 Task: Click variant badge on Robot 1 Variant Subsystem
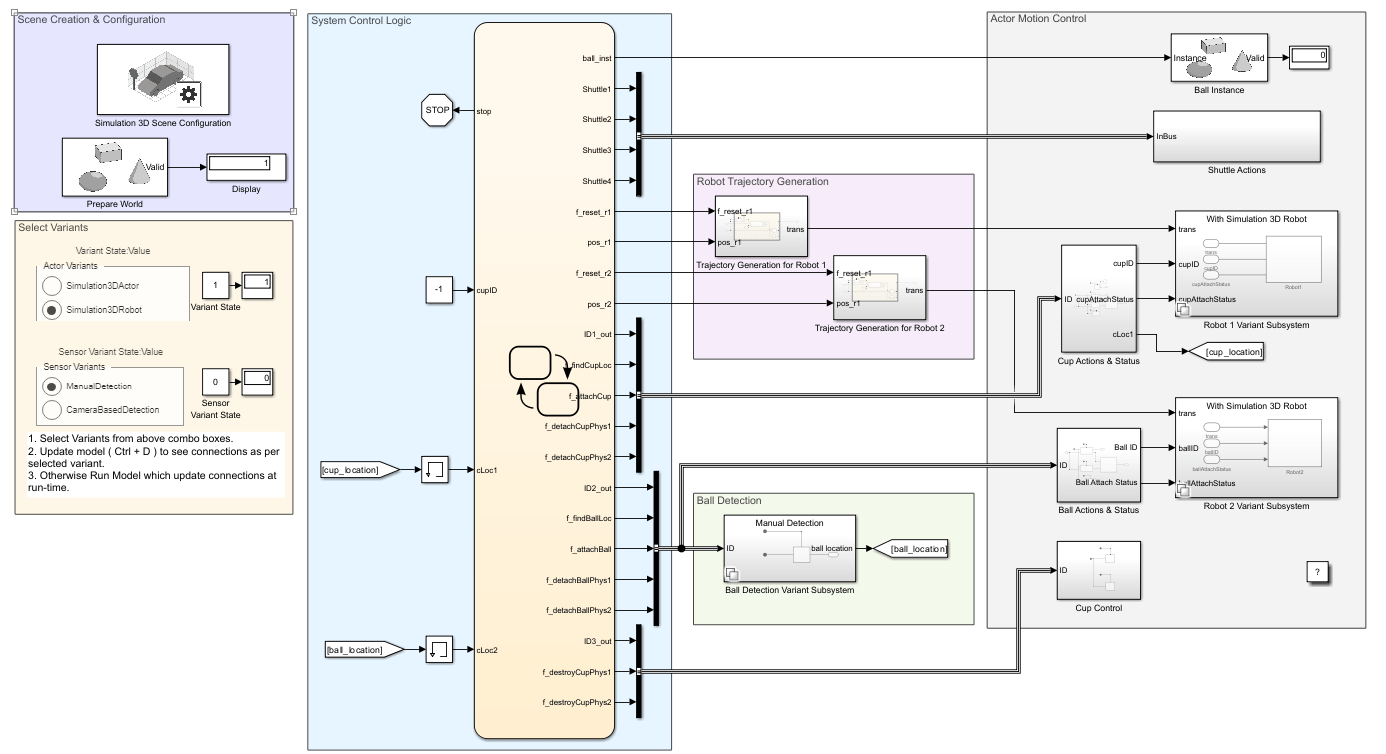tap(1184, 311)
